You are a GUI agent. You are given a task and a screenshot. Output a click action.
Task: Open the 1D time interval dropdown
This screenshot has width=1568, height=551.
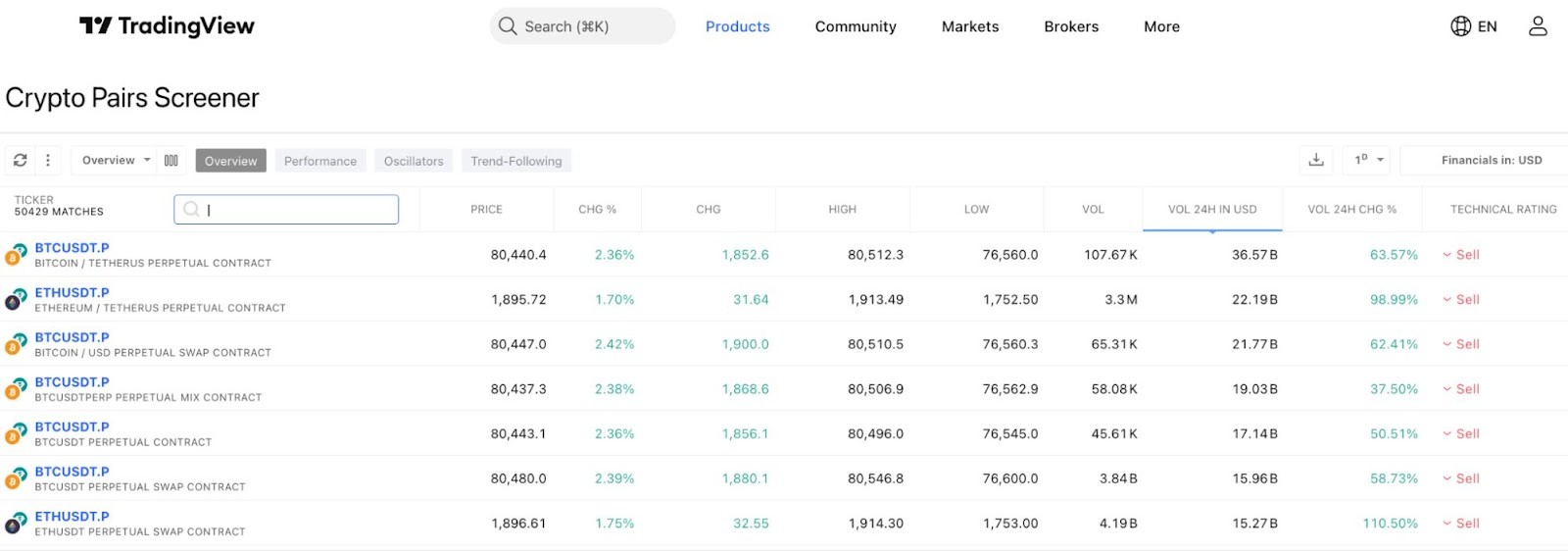[x=1369, y=160]
